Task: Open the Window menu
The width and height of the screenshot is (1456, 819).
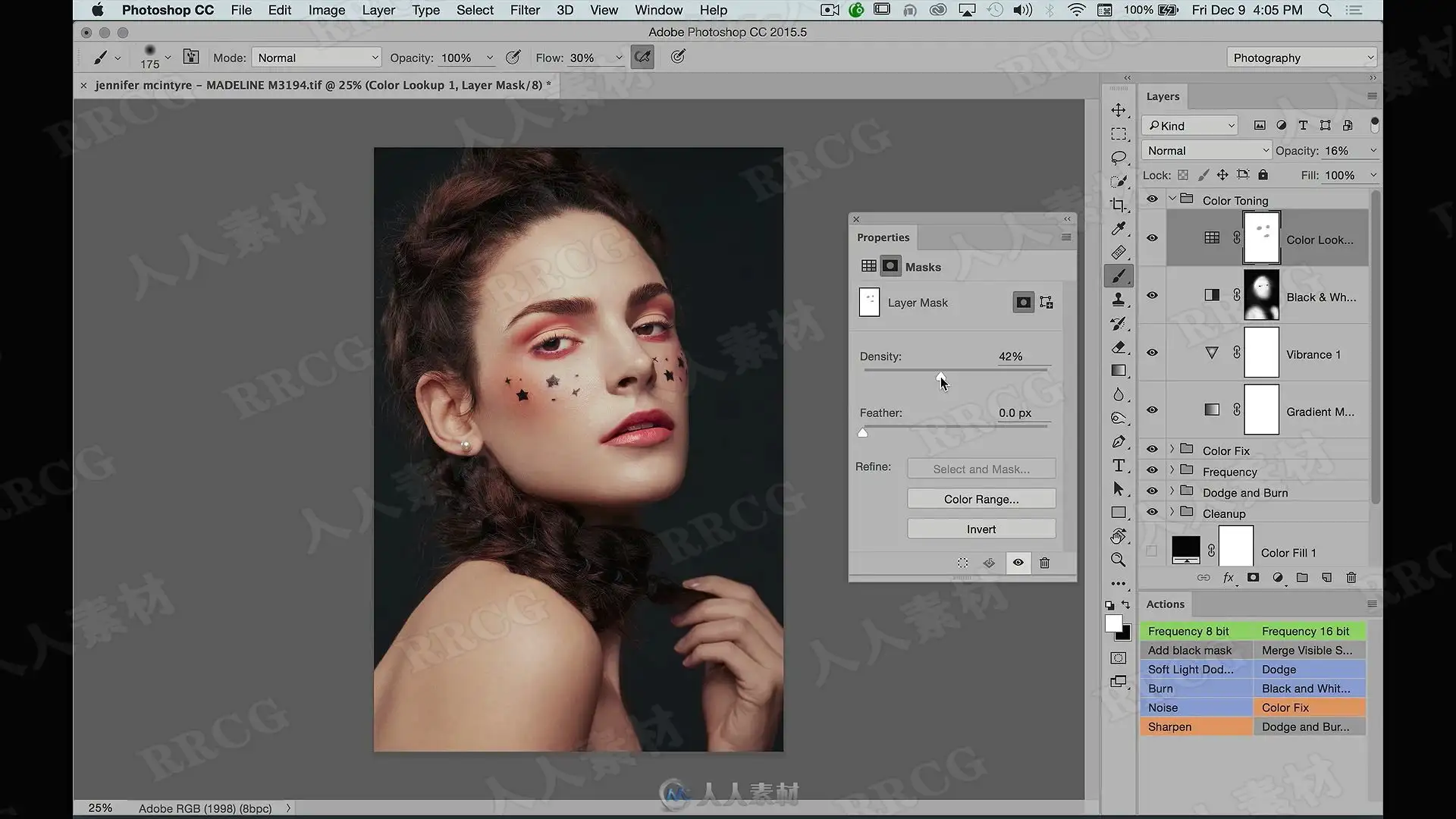Action: [658, 10]
